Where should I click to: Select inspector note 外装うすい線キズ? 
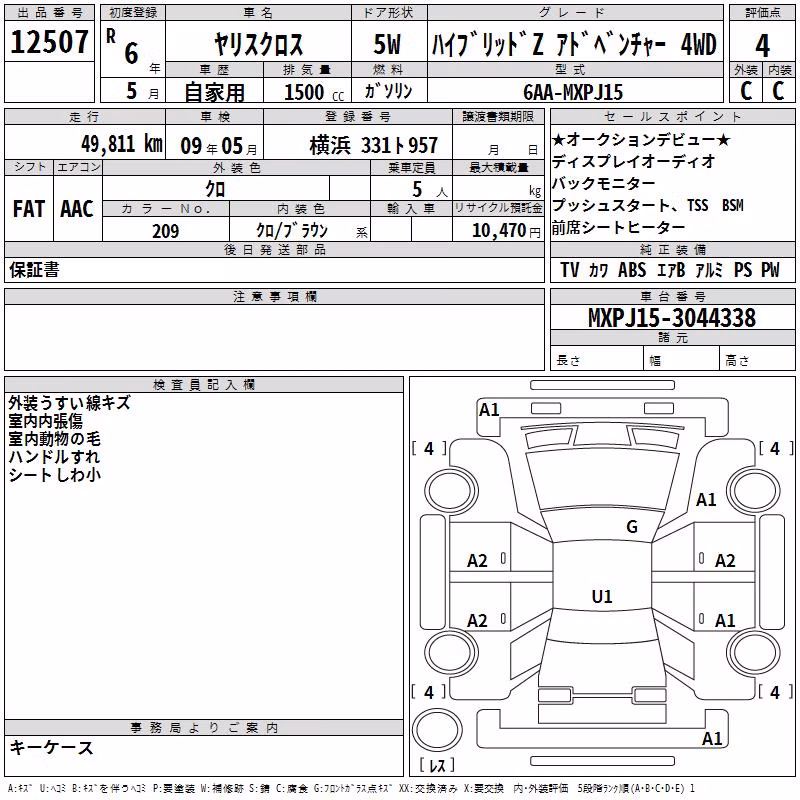click(x=69, y=403)
